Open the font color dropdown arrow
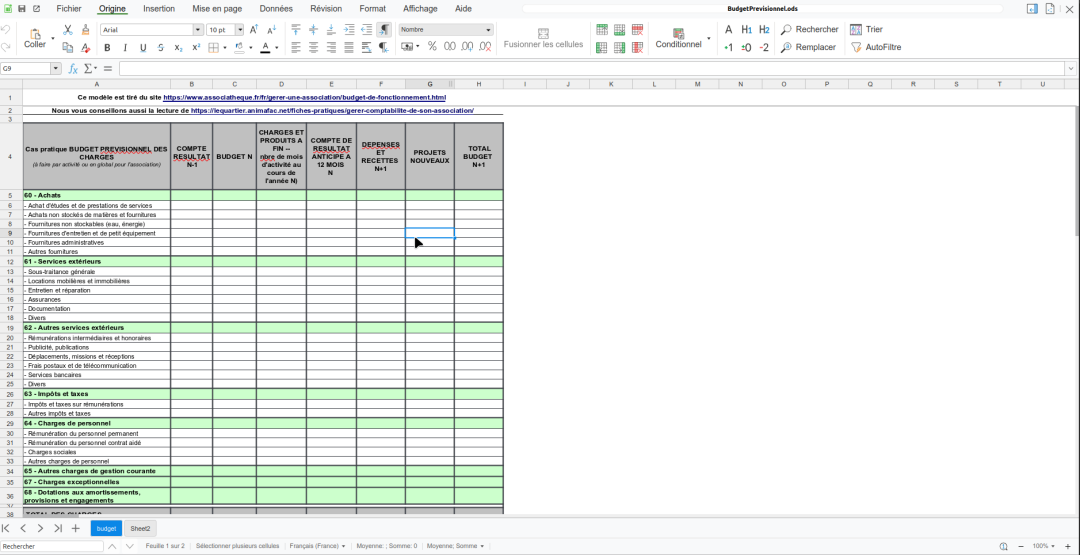 [x=276, y=48]
